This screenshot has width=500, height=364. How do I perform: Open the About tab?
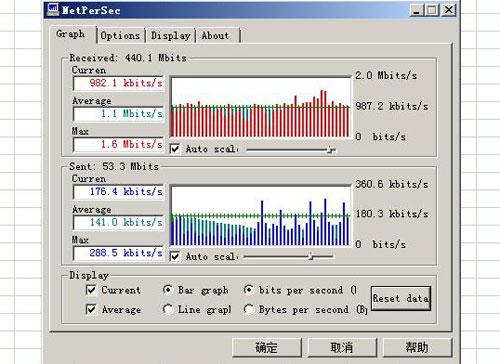coord(216,36)
